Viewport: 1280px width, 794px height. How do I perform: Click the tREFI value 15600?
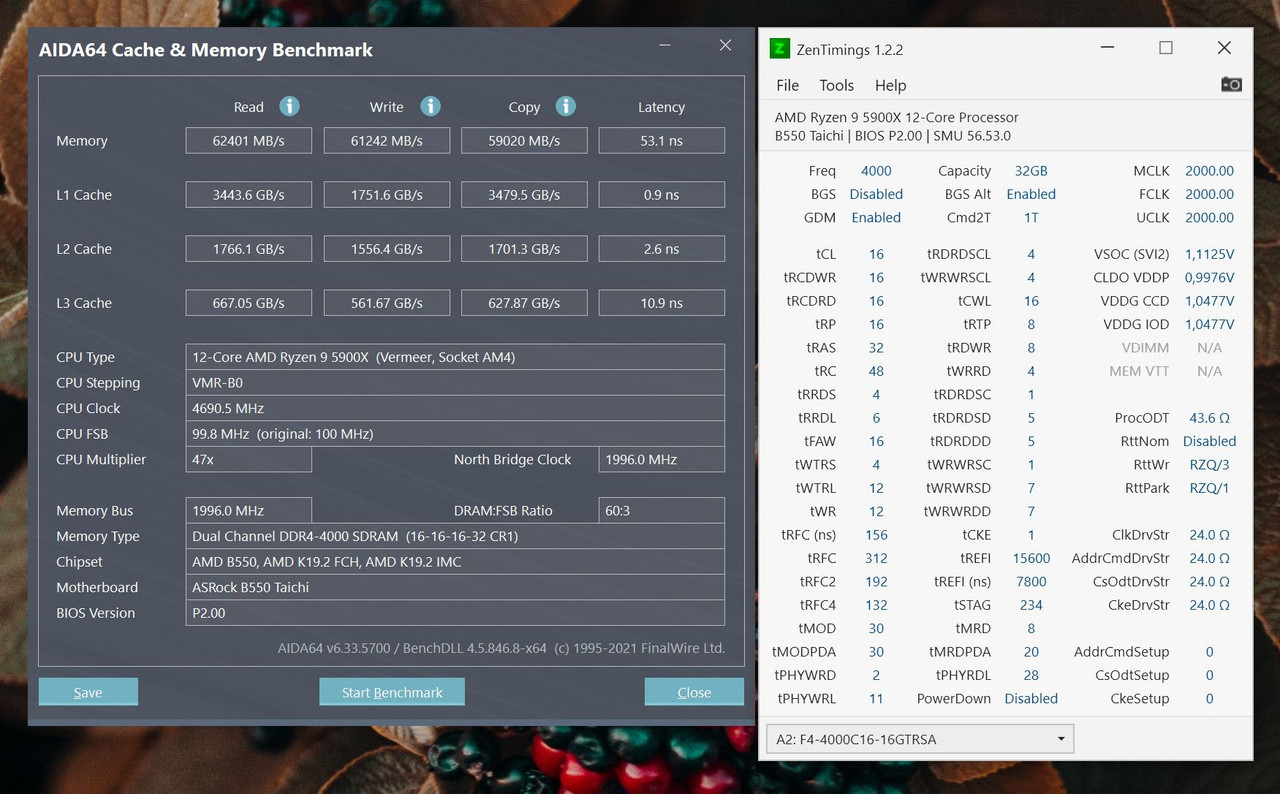(x=1031, y=558)
